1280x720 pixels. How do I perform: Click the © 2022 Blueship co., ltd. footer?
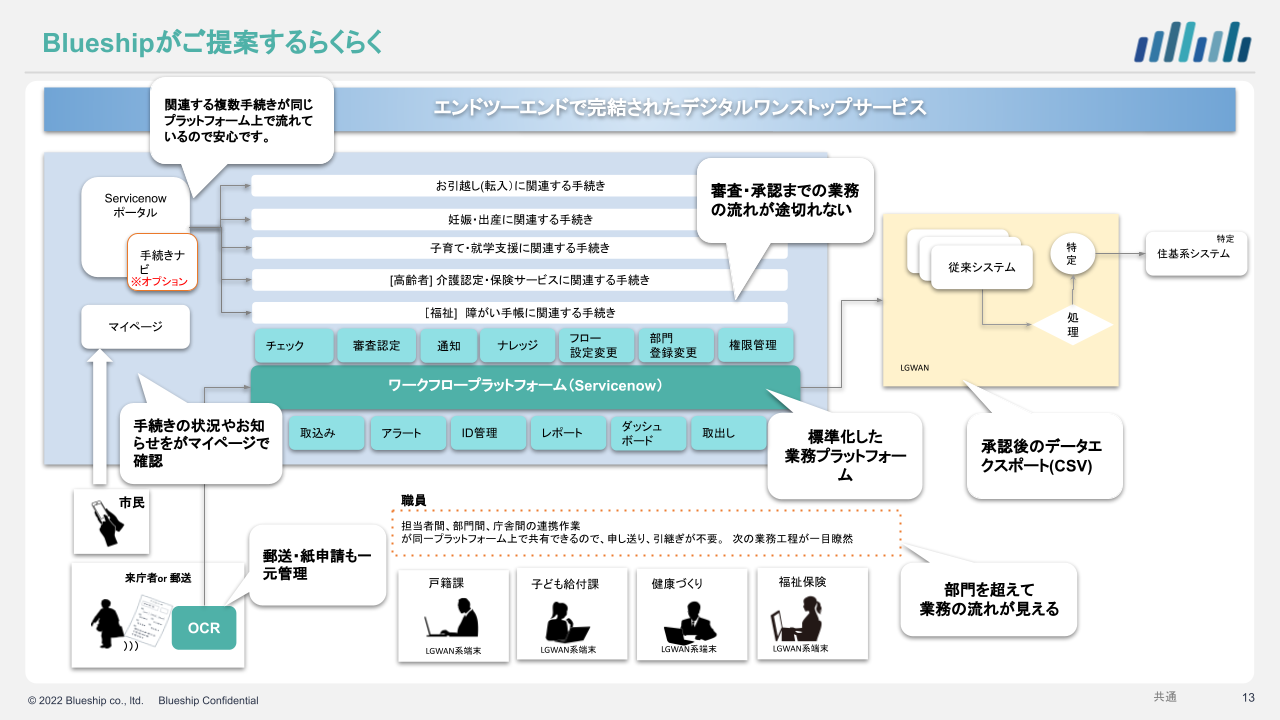86,700
